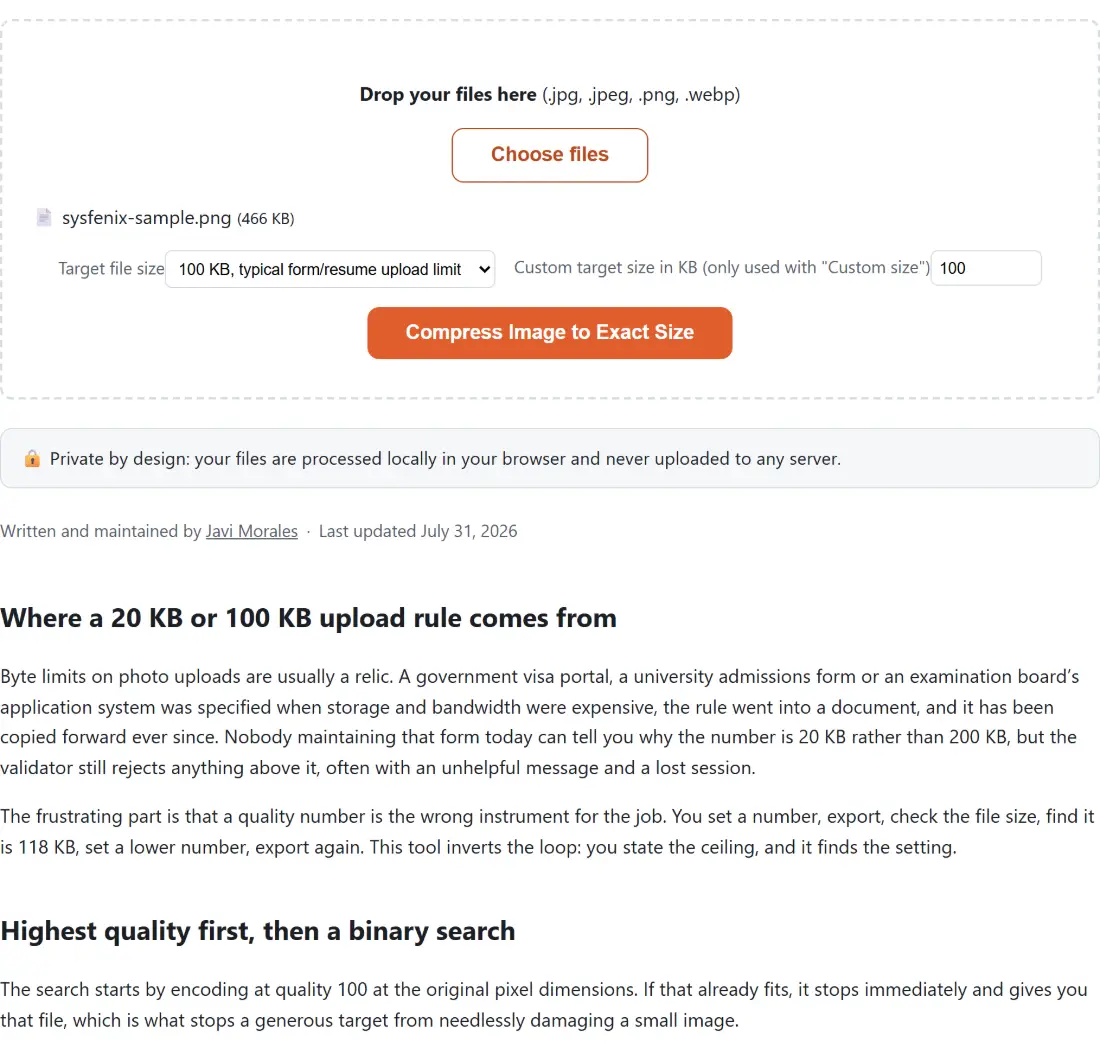The image size is (1100, 1048).
Task: Click the dropdown chevron arrow on size selector
Action: point(484,269)
